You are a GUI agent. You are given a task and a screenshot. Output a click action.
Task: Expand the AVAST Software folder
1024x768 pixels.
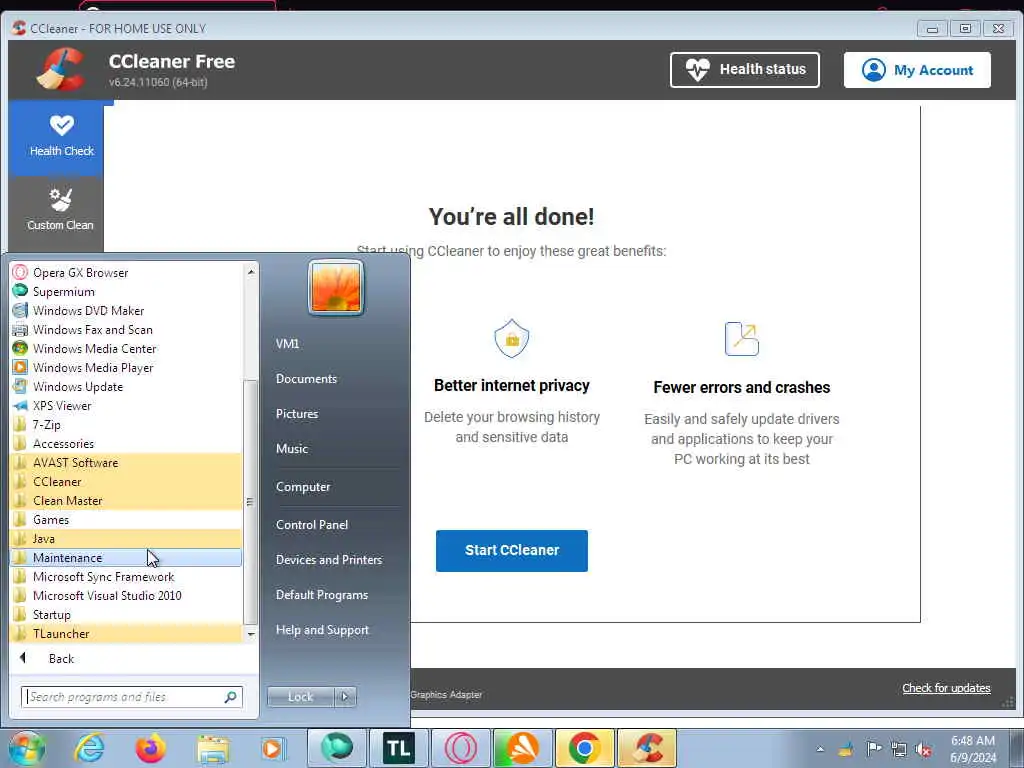click(x=126, y=462)
